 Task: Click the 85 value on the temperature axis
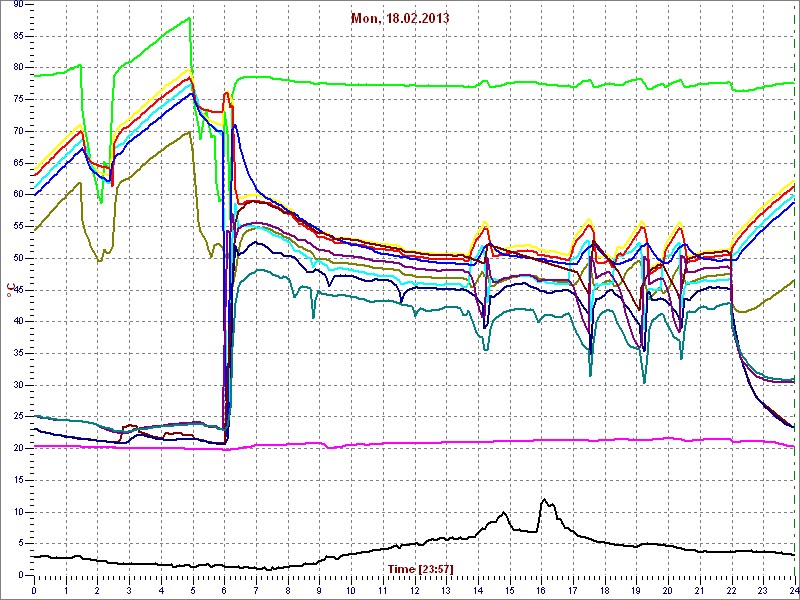[x=18, y=36]
